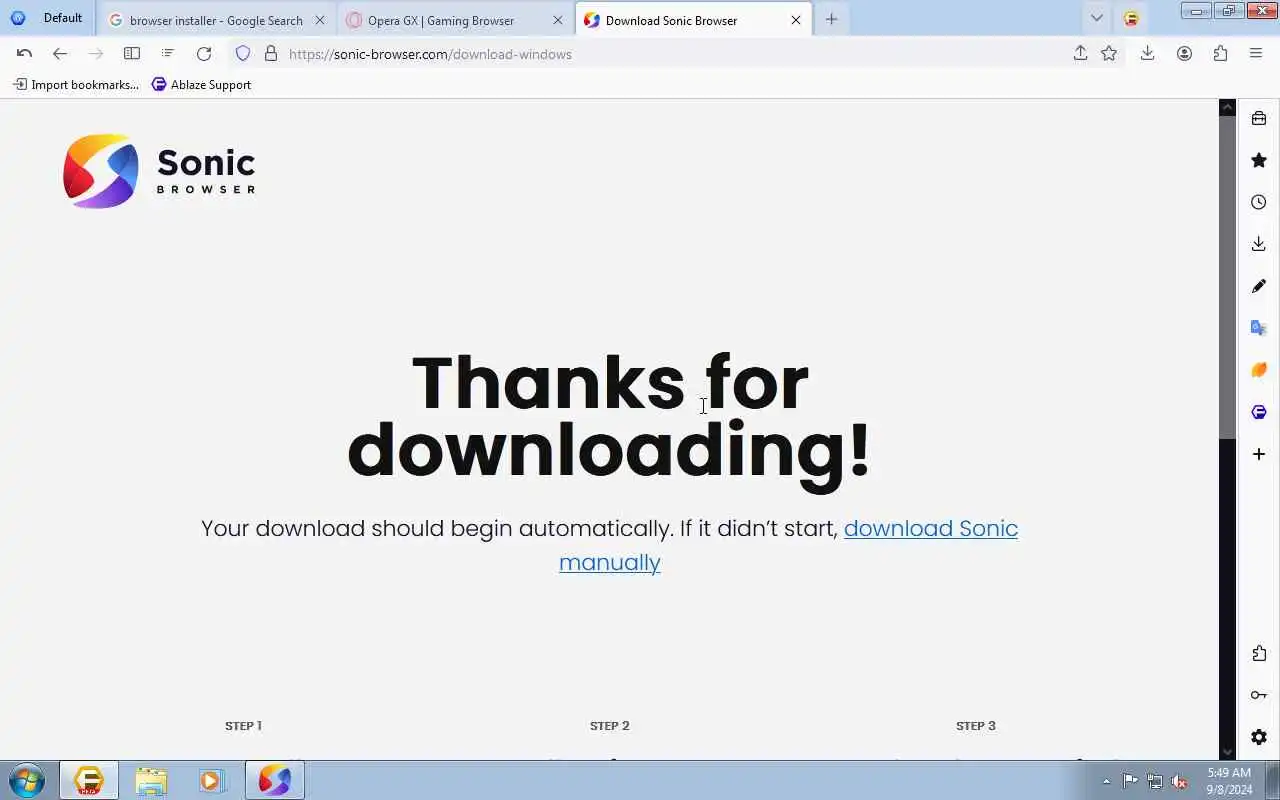
Task: Click Sonic Browser taskbar icon
Action: click(x=275, y=780)
